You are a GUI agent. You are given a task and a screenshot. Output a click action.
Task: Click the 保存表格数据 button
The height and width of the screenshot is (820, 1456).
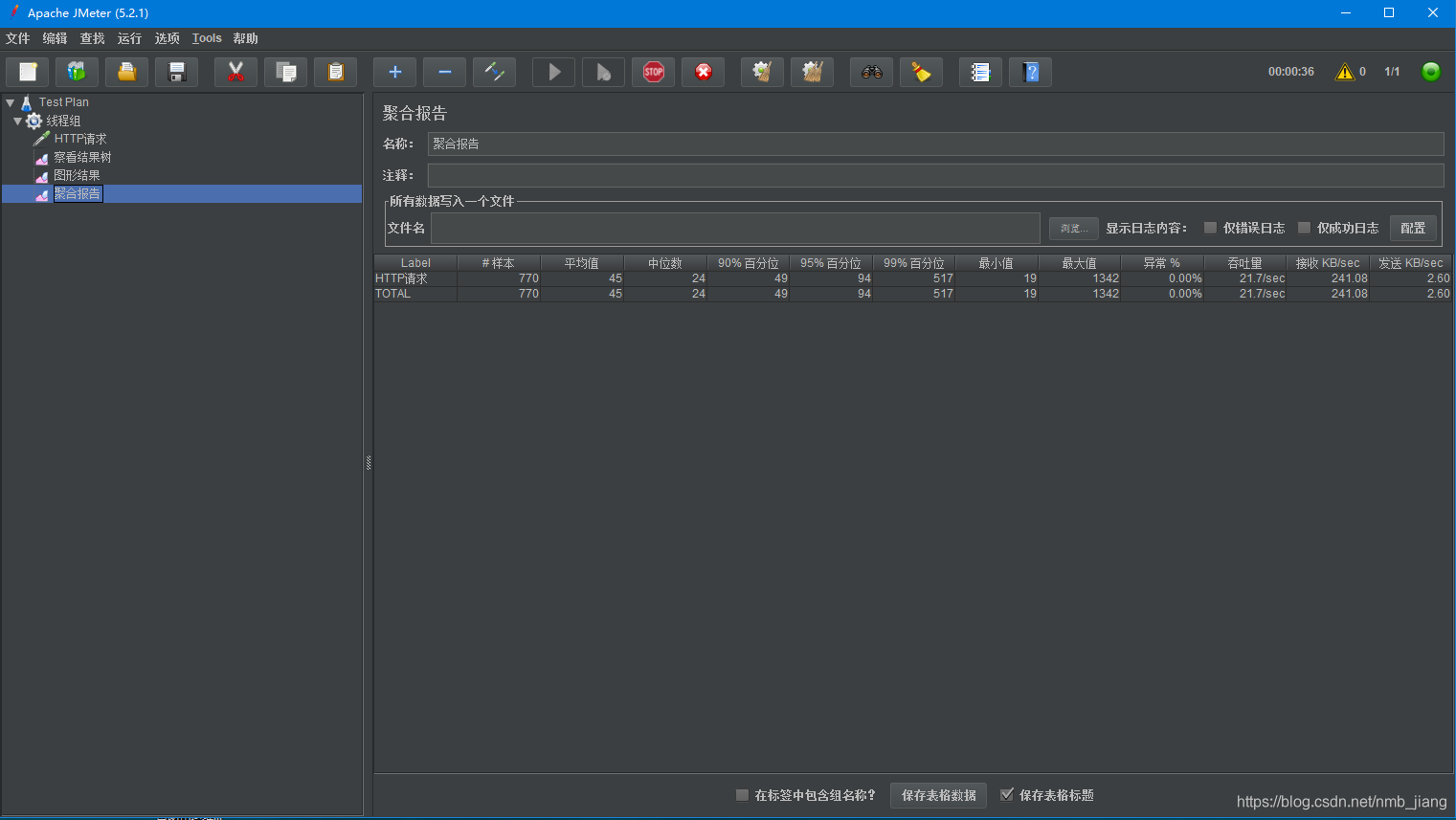(938, 795)
